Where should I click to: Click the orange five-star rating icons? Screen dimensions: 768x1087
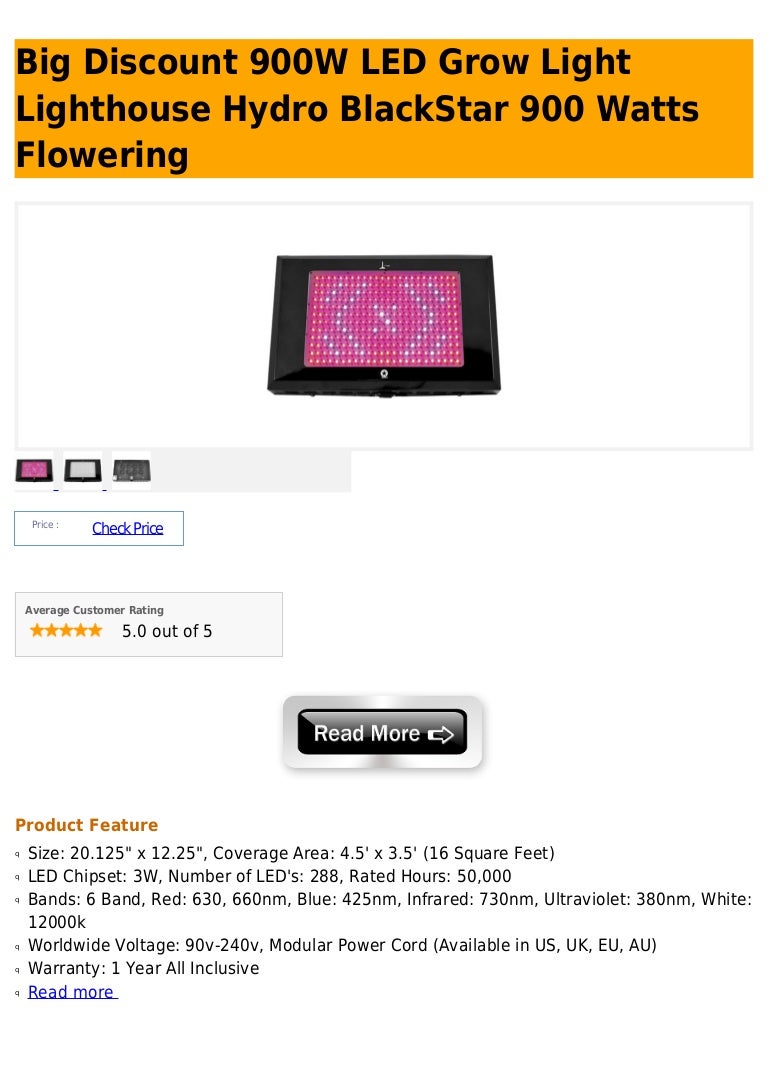[66, 630]
